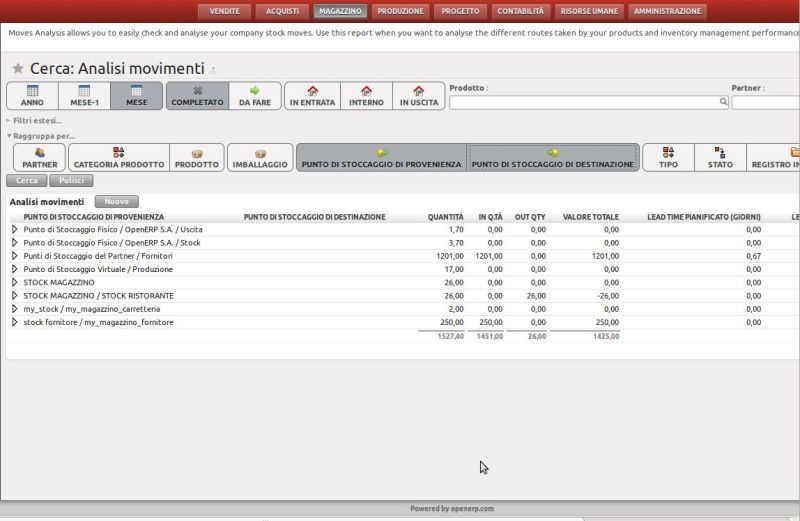This screenshot has height=521, width=800.
Task: Click the -26,00 total value cell
Action: coord(608,296)
